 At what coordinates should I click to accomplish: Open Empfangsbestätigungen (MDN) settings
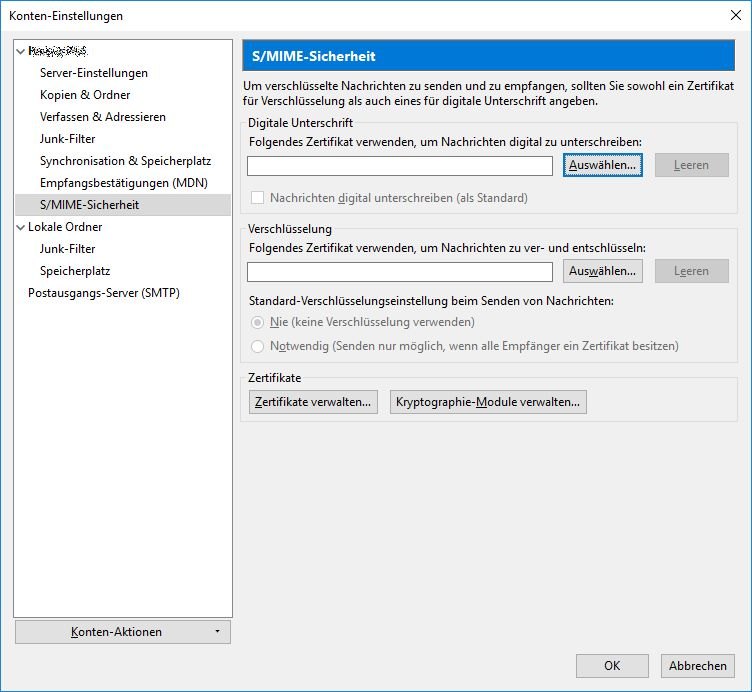pyautogui.click(x=123, y=183)
